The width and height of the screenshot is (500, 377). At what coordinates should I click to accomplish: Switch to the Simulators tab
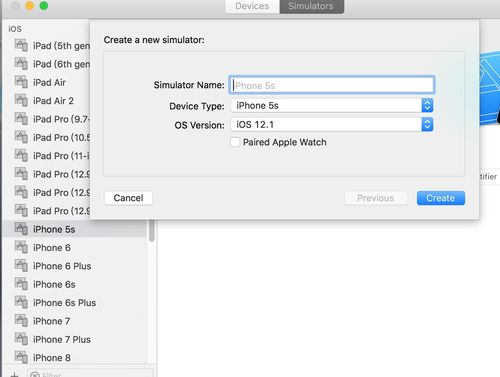(x=311, y=6)
